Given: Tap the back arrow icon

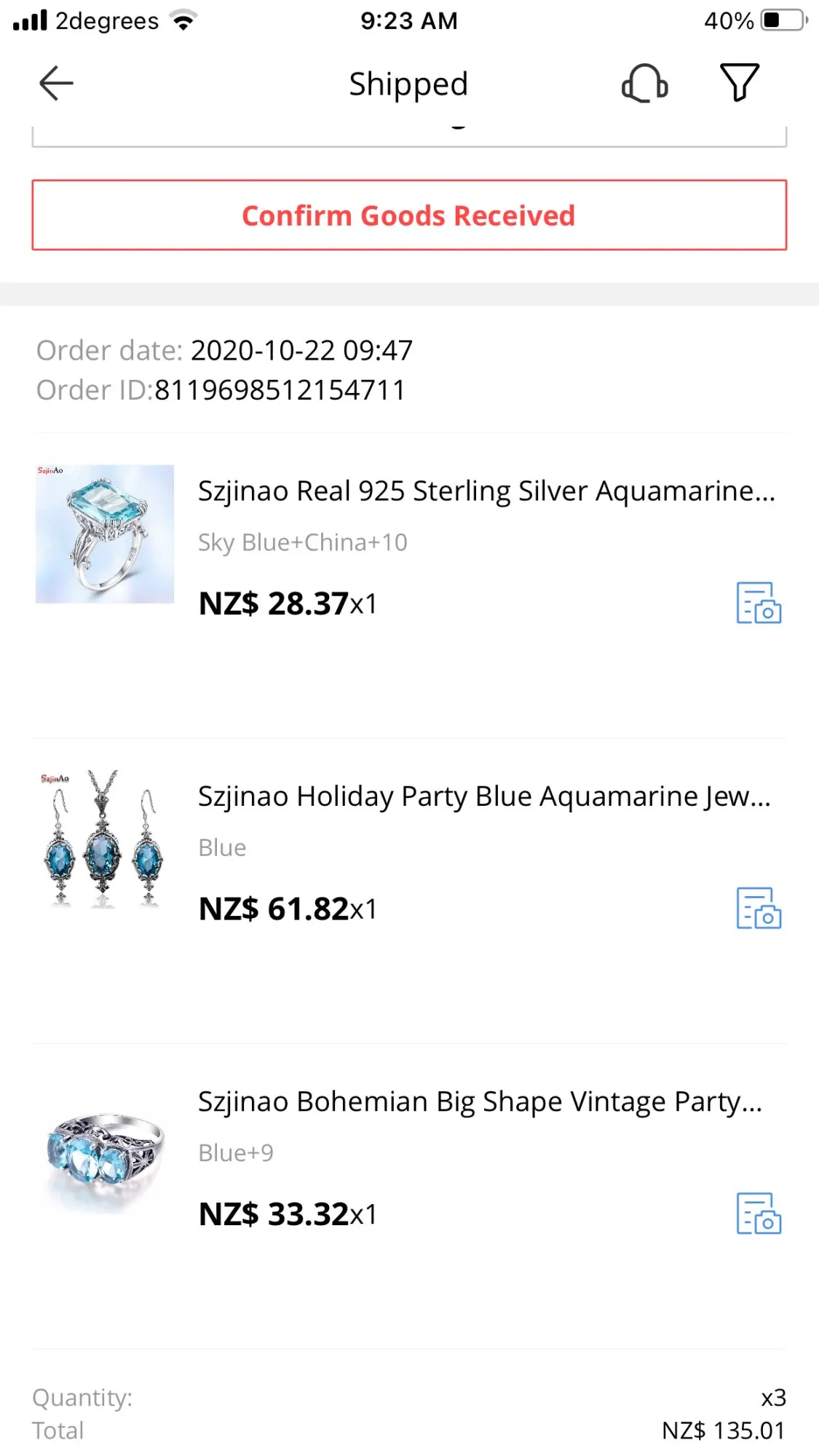Looking at the screenshot, I should (x=56, y=83).
